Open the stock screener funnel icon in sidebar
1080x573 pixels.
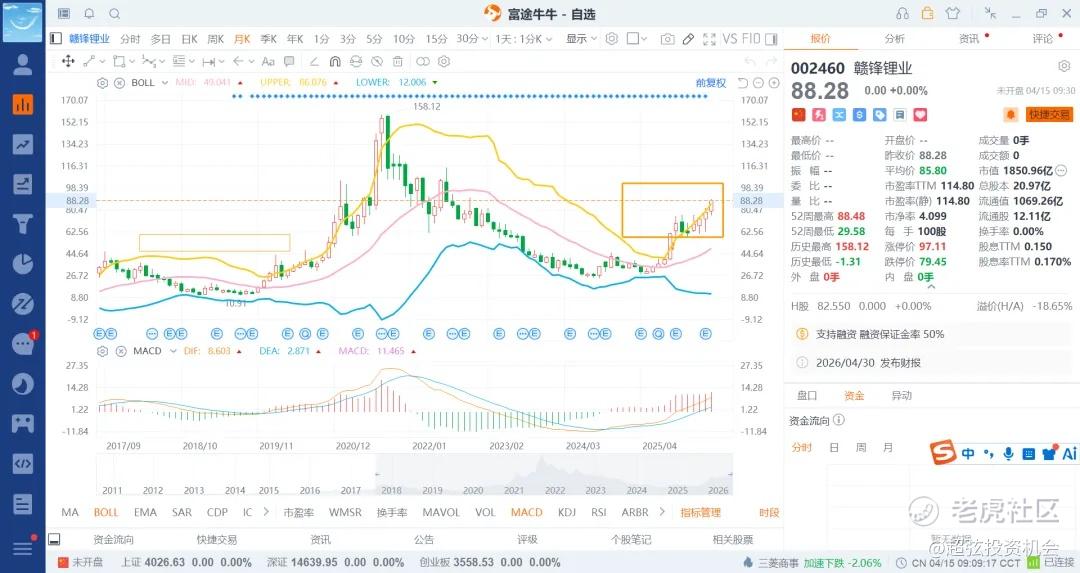(x=23, y=224)
